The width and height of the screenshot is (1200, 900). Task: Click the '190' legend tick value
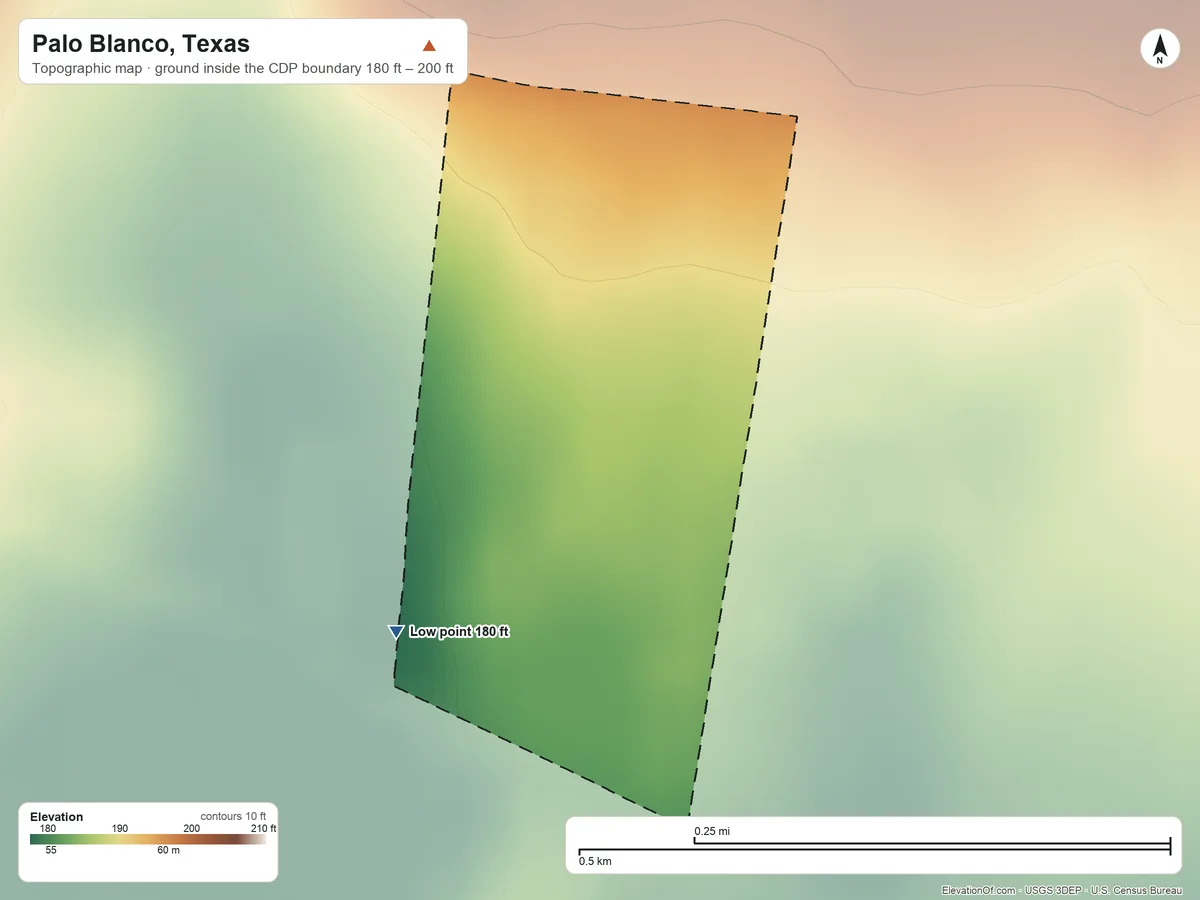[120, 828]
